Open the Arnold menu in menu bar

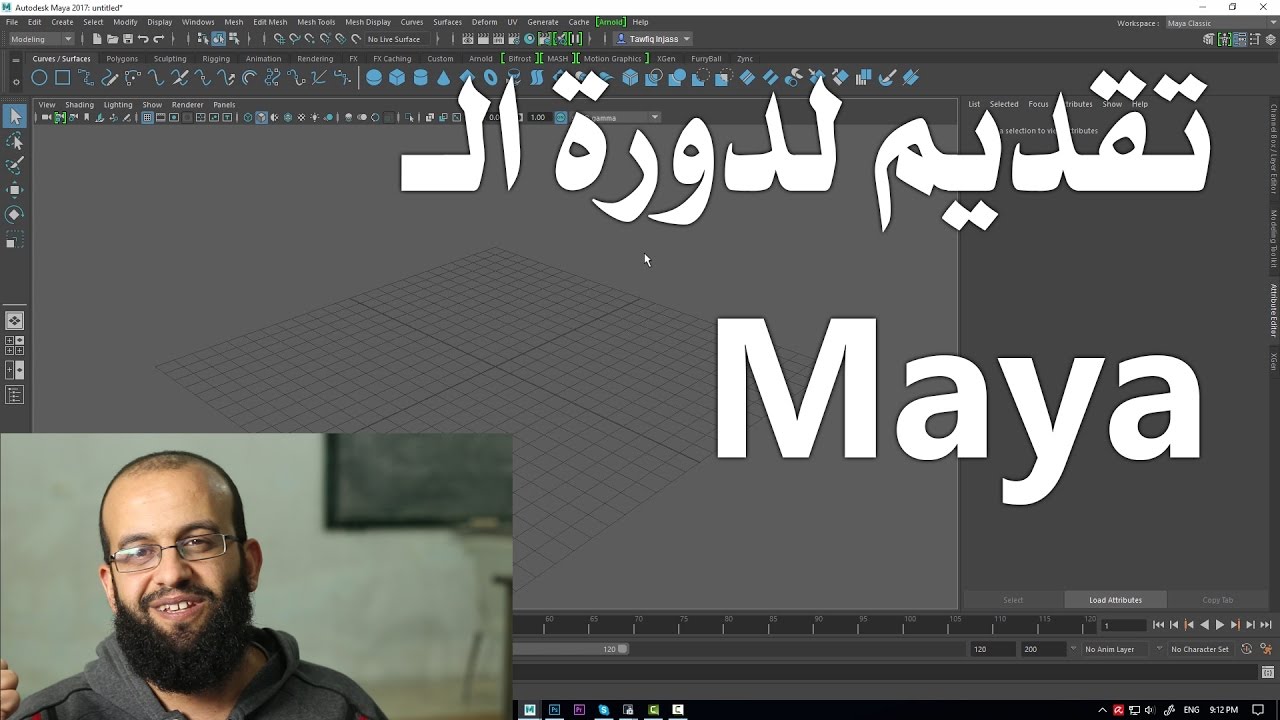610,22
